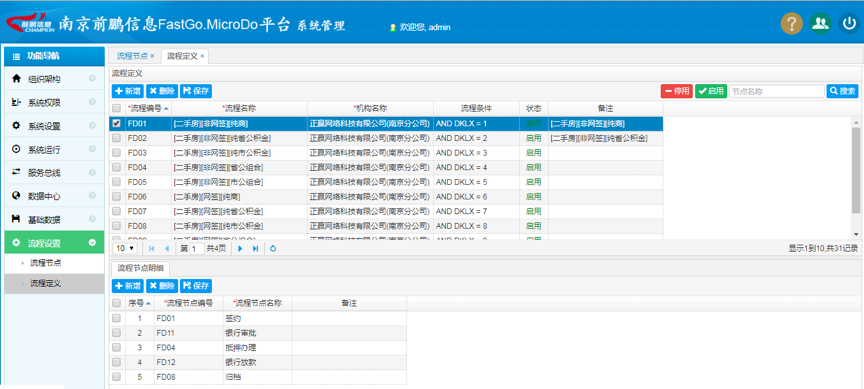Toggle select-all checkbox in 流程定义 grid

coord(116,108)
